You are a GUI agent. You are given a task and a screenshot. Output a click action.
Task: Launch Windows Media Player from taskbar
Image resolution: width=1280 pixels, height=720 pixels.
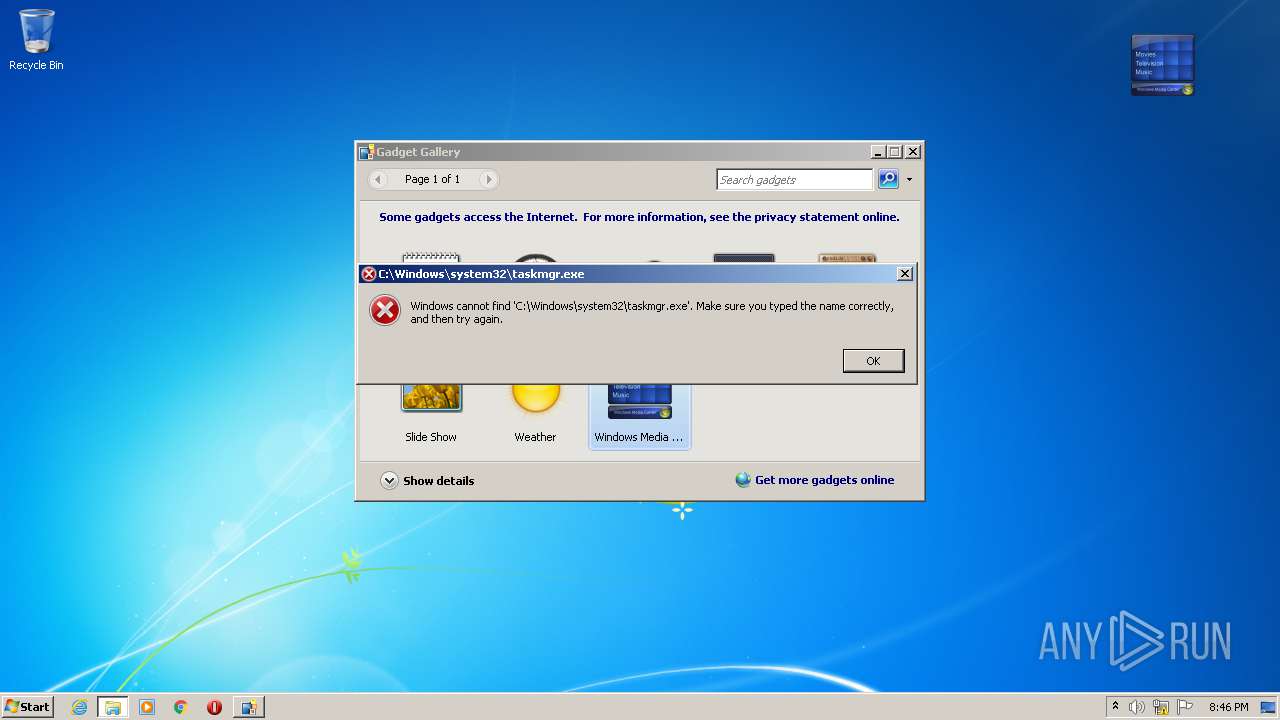click(147, 707)
